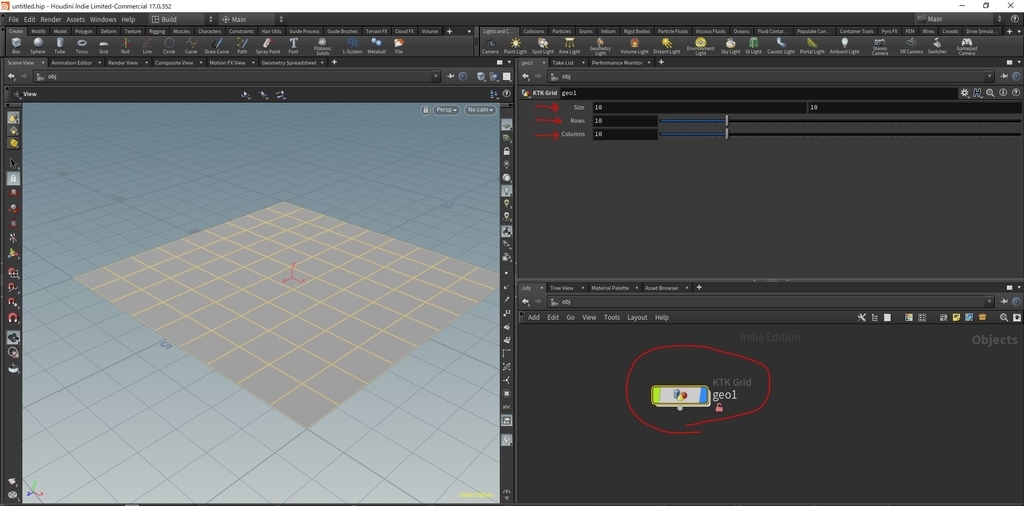1024x506 pixels.
Task: Add an Environment Light
Action: click(x=700, y=46)
